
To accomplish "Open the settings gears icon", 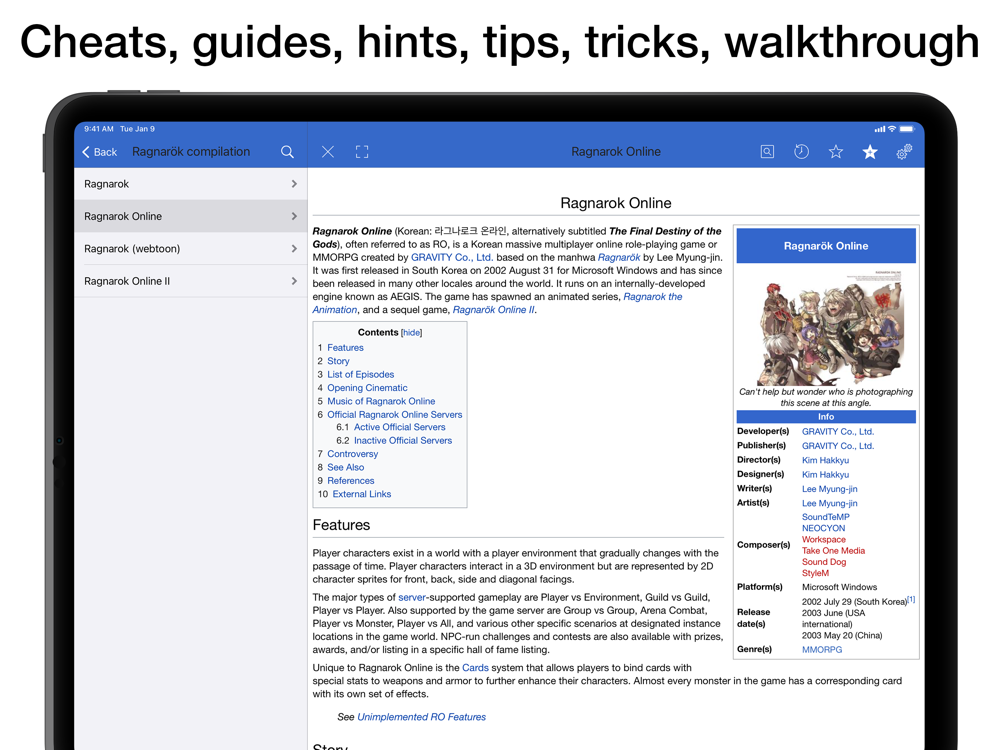I will (x=904, y=152).
